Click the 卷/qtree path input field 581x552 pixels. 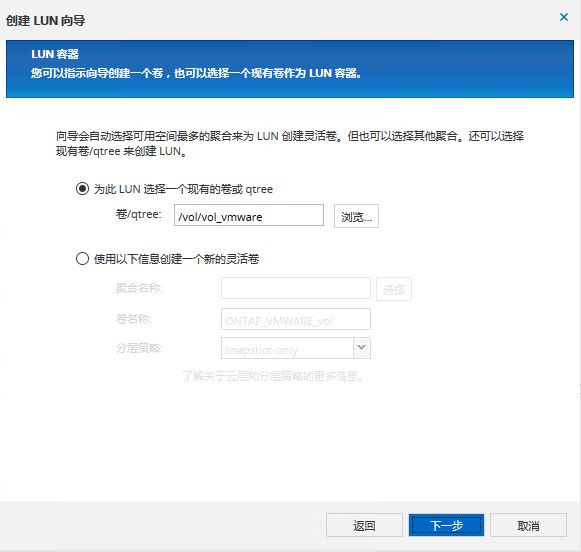249,215
